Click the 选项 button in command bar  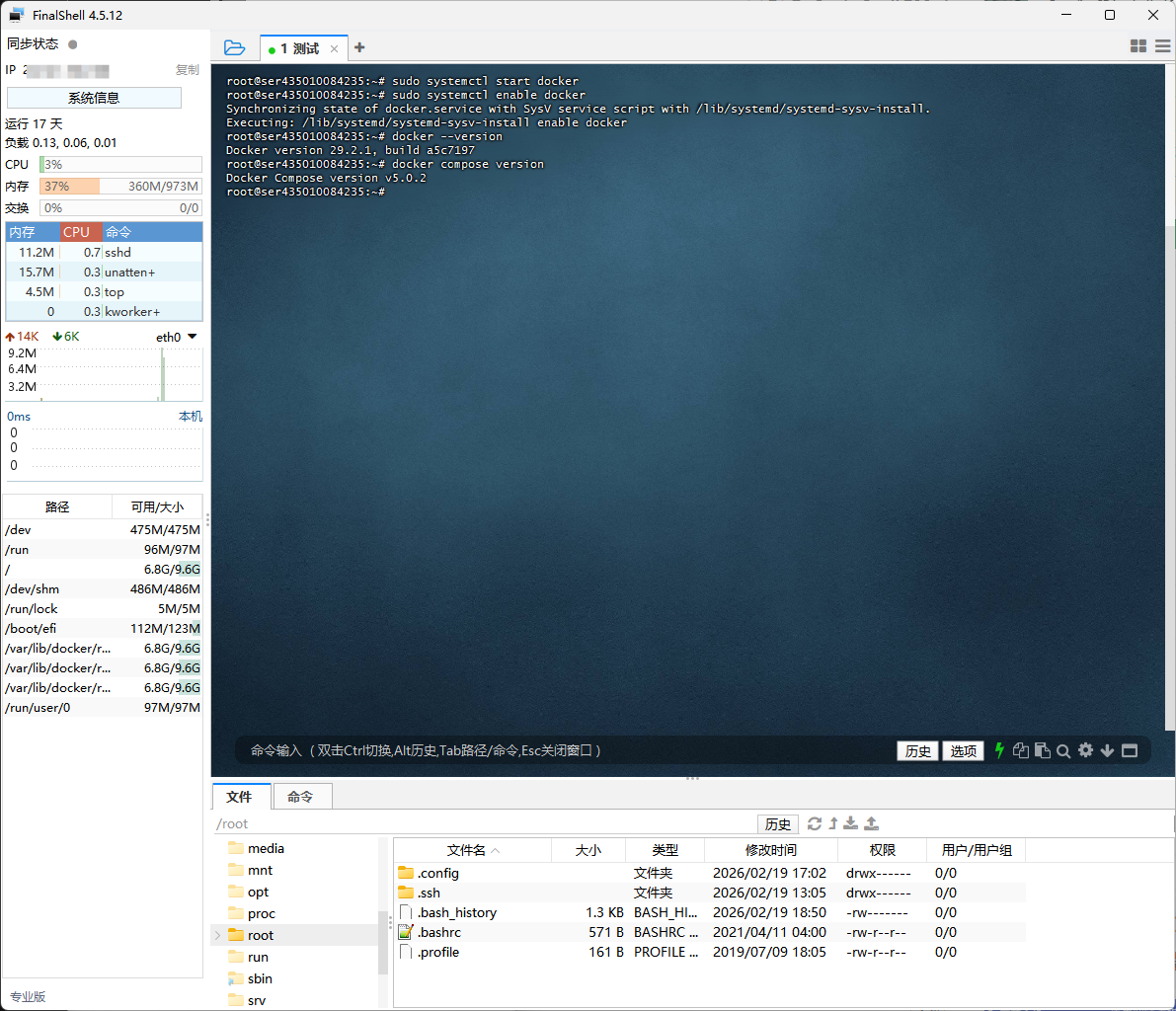(x=963, y=750)
